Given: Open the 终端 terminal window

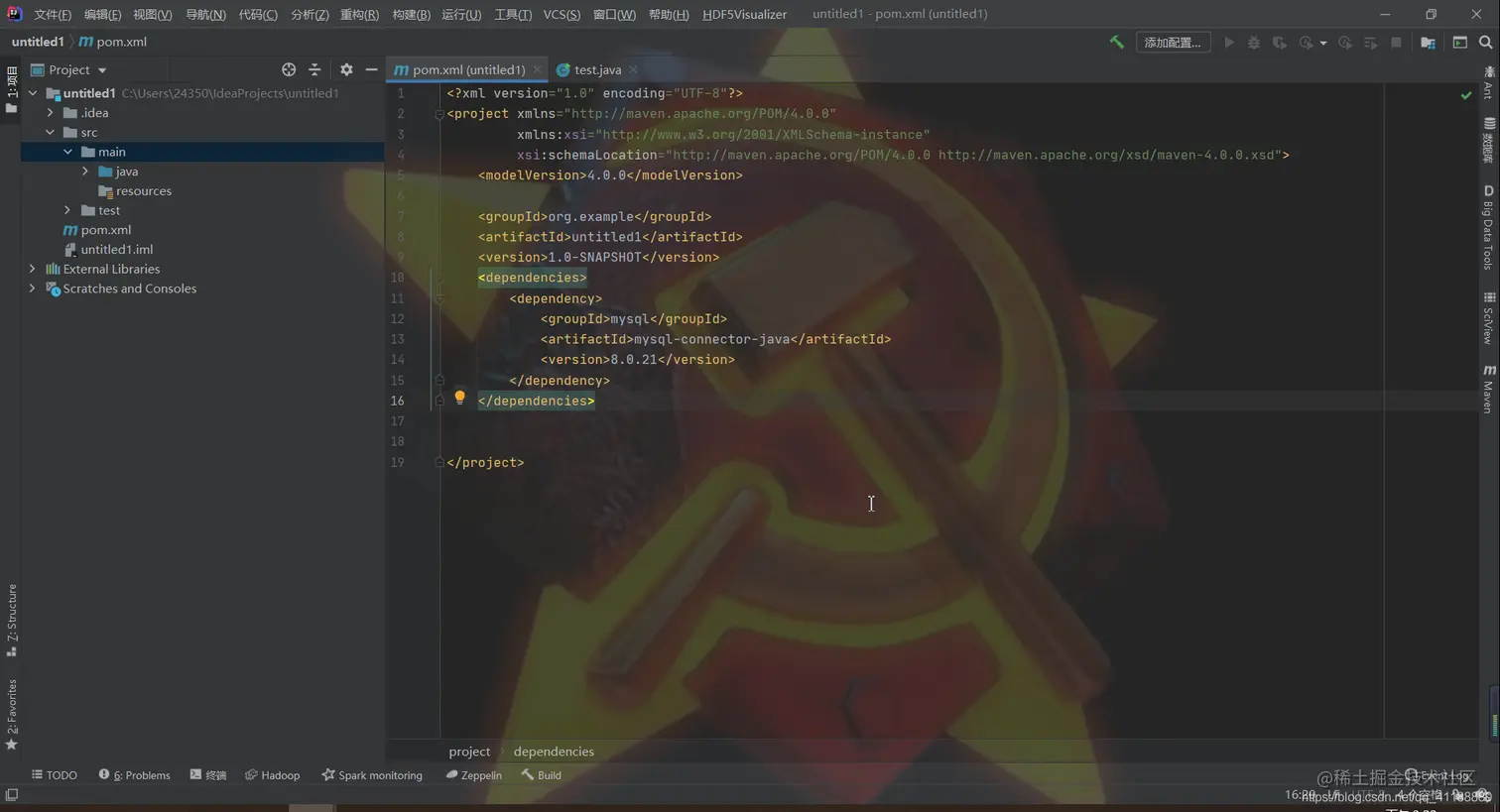Looking at the screenshot, I should pos(207,775).
